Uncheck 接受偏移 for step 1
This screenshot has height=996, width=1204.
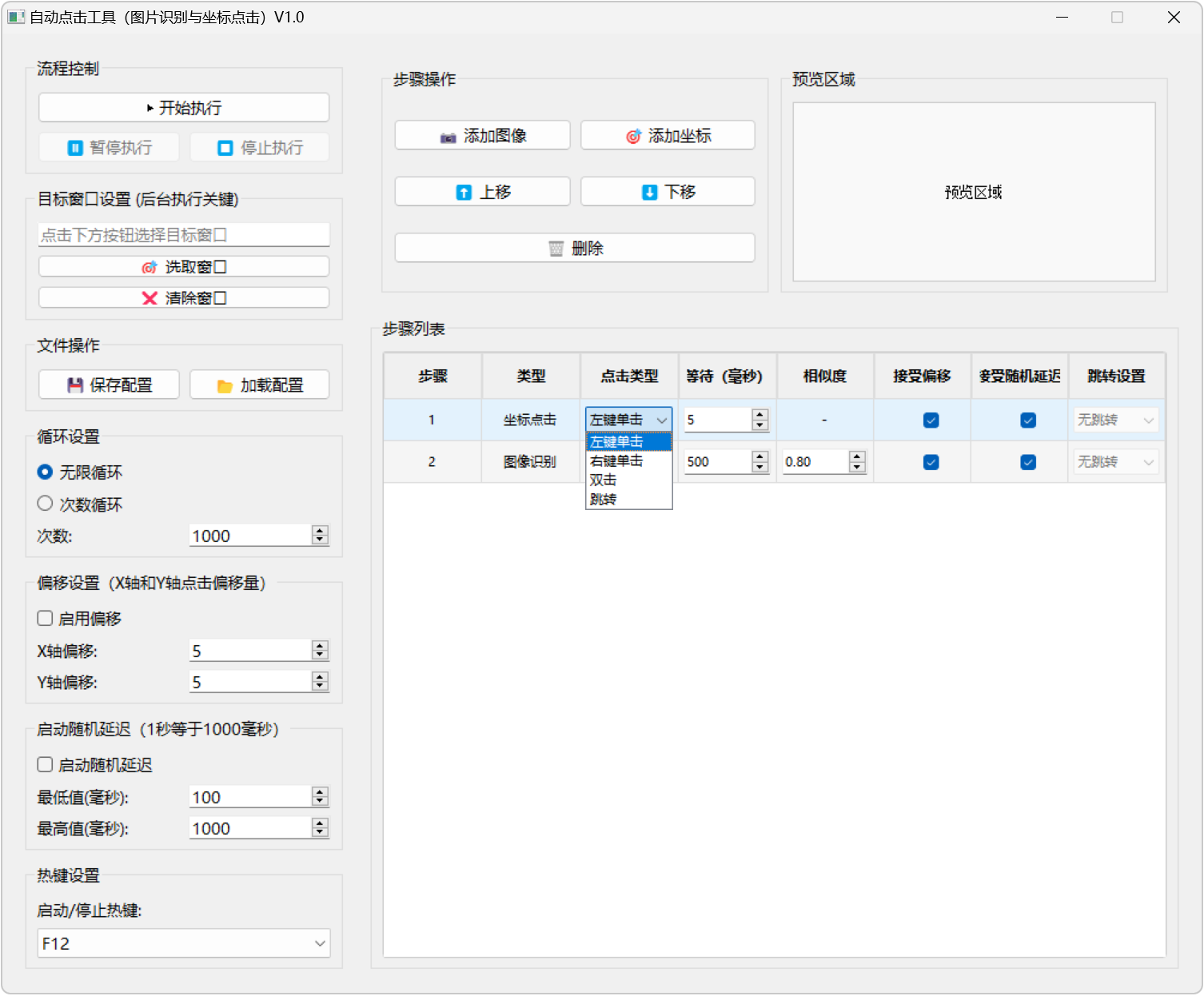point(931,420)
